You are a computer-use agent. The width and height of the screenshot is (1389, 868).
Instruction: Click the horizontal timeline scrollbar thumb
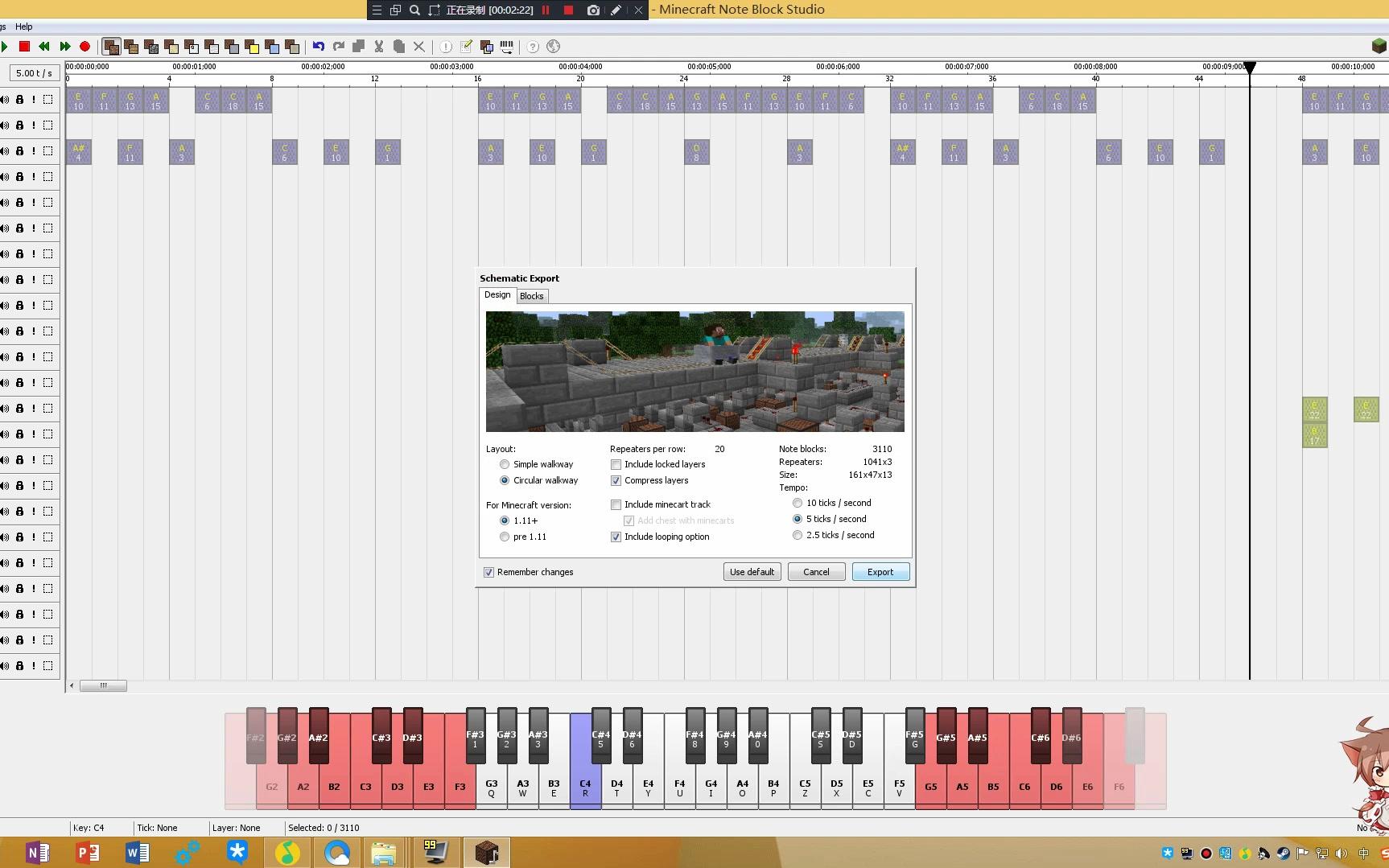pyautogui.click(x=103, y=685)
